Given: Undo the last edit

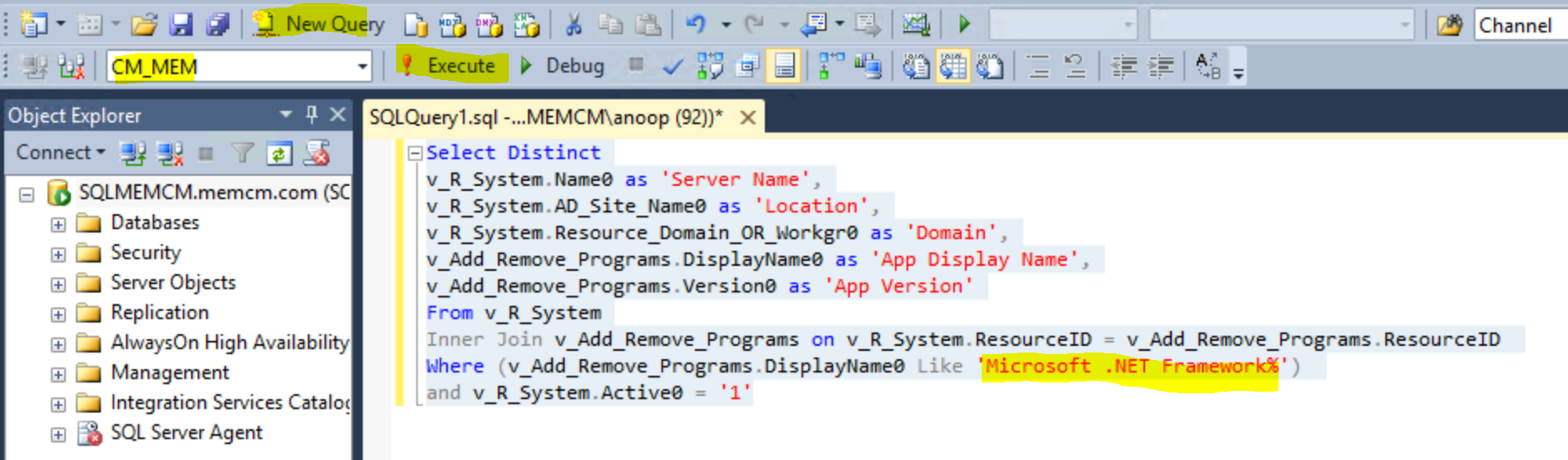Looking at the screenshot, I should [x=696, y=25].
